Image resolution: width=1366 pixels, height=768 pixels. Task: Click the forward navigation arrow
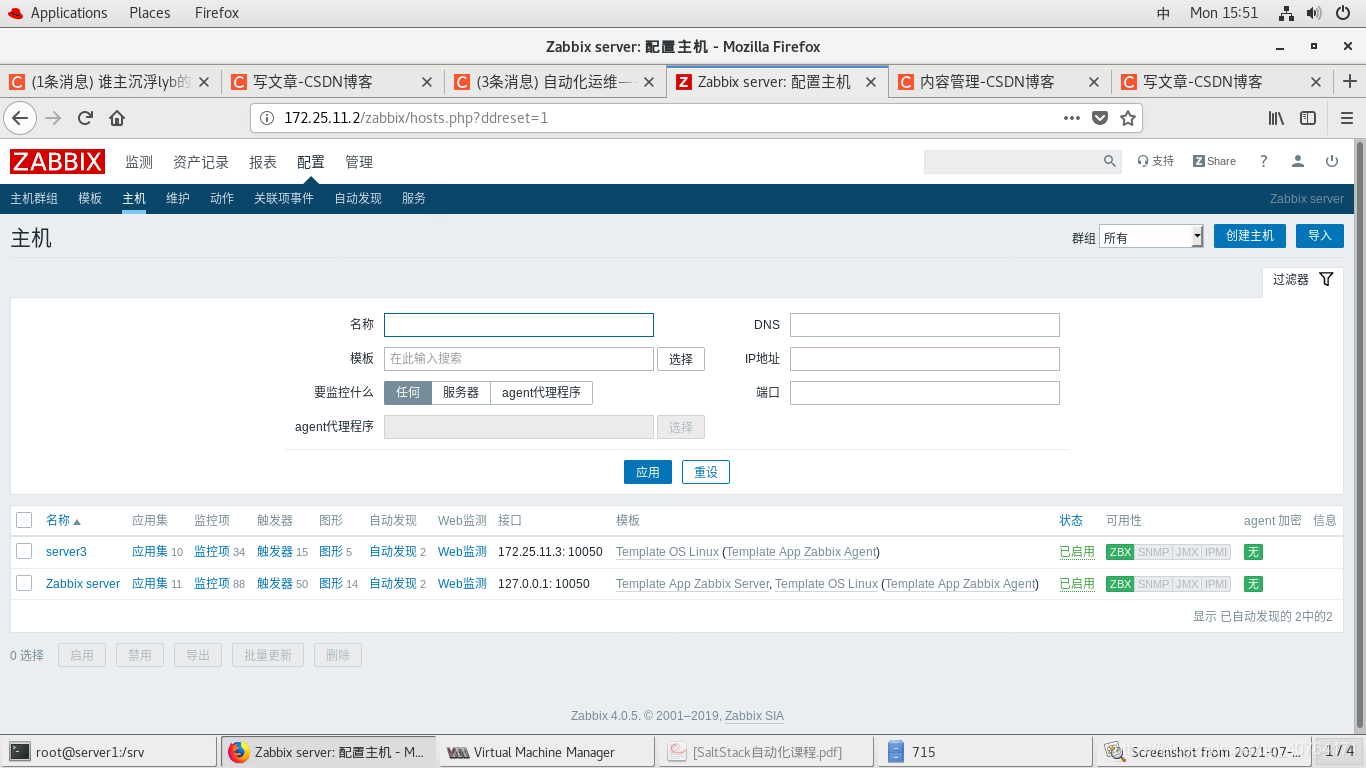pyautogui.click(x=53, y=118)
